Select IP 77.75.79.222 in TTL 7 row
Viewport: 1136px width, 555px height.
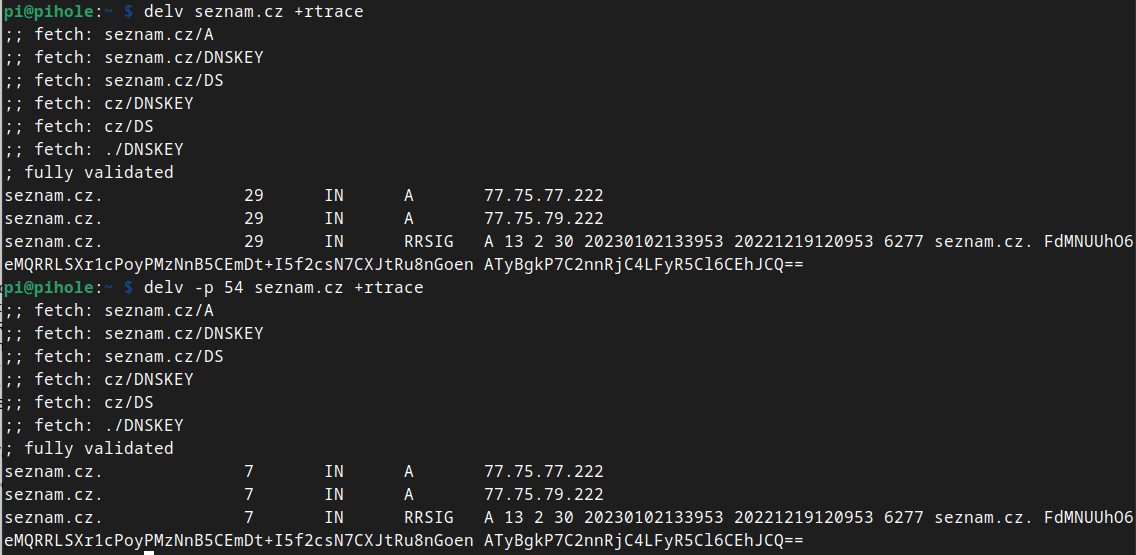coord(543,495)
